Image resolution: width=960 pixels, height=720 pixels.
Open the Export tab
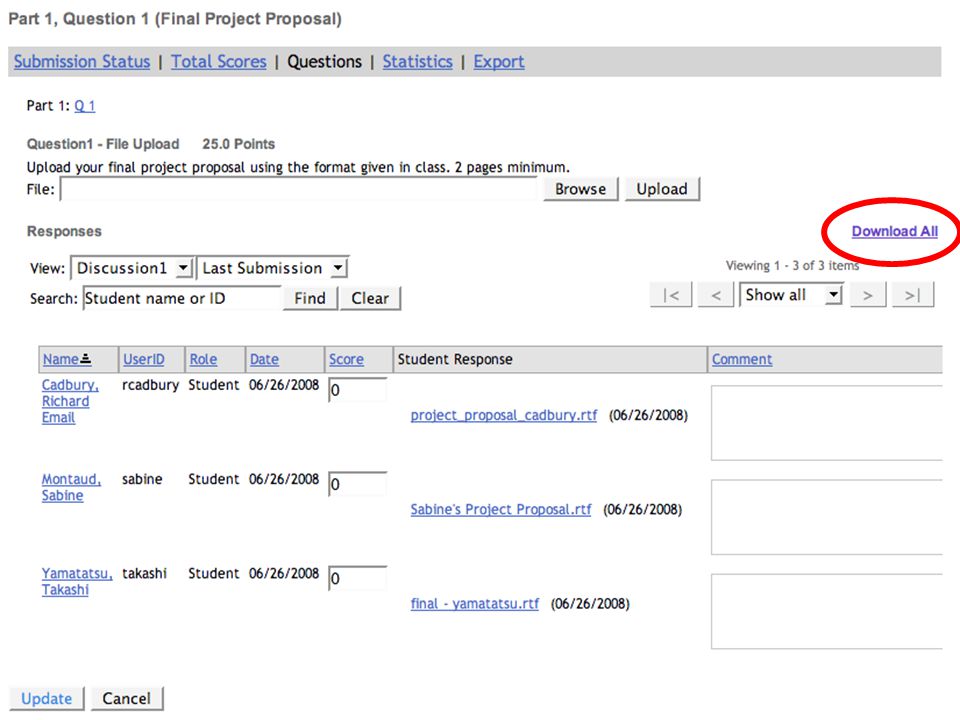point(499,62)
